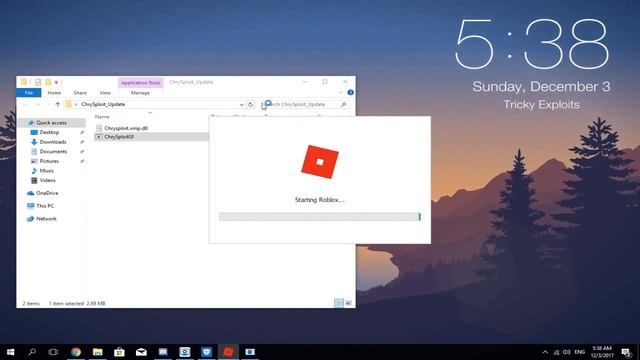Open Microsoft Store on the taskbar
Screen dimensions: 640x360
pyautogui.click(x=119, y=352)
